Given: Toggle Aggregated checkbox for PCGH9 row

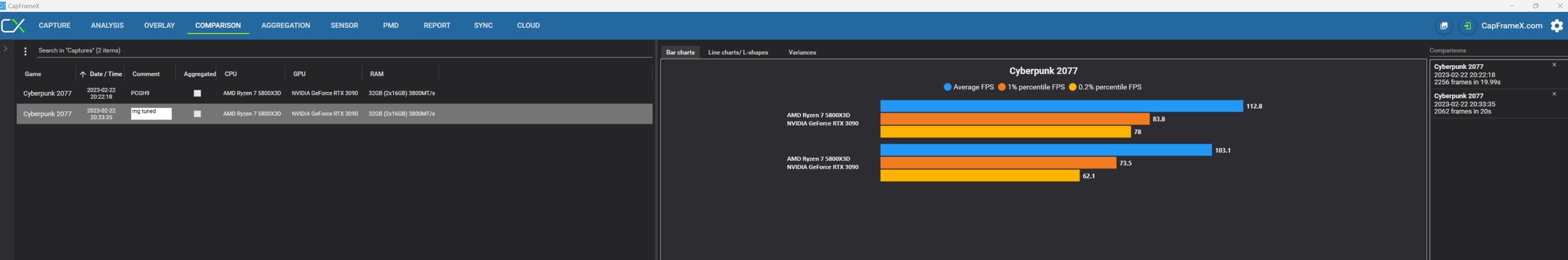Looking at the screenshot, I should 197,93.
